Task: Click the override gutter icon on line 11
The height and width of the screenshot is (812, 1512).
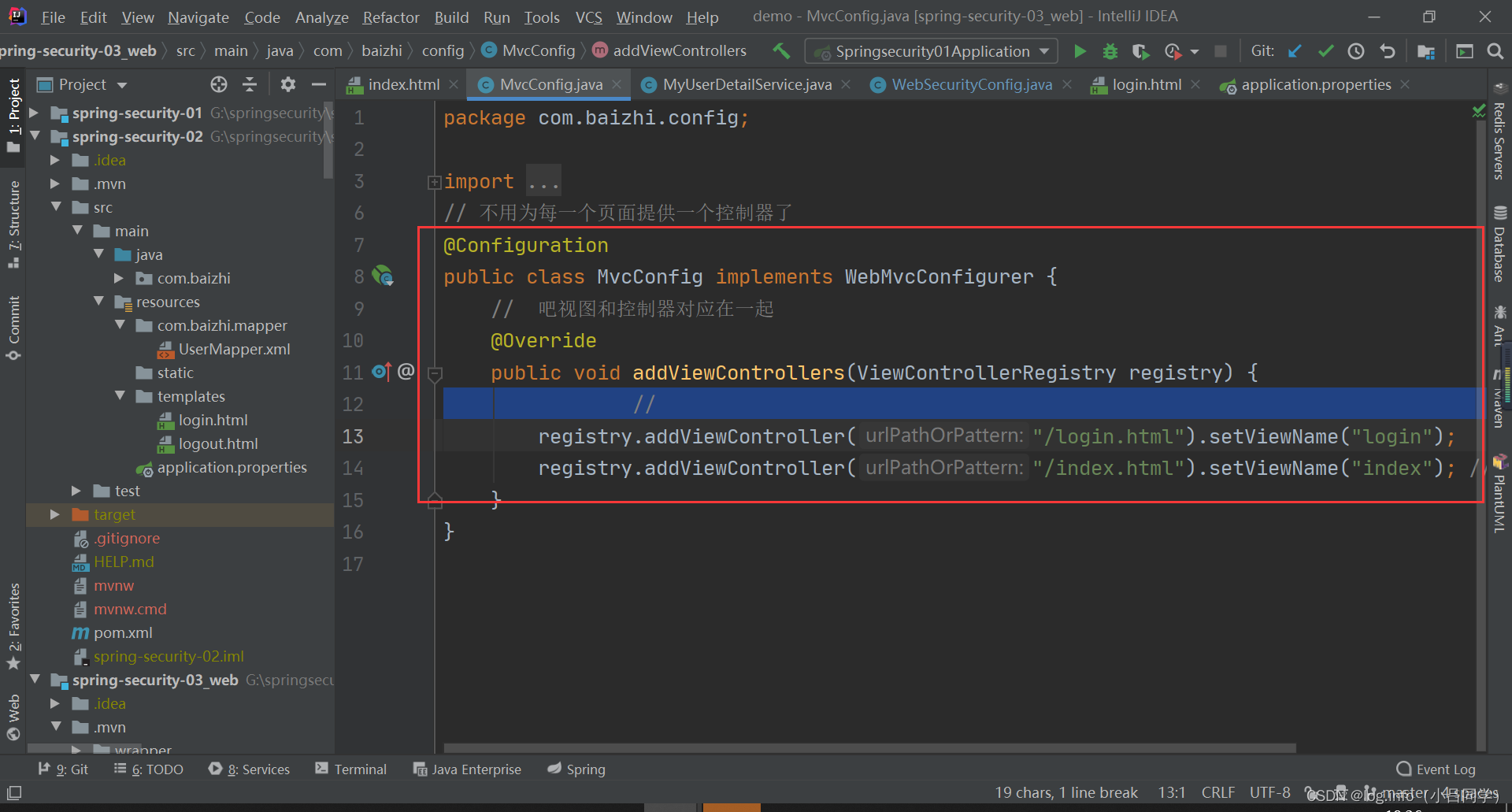Action: coord(381,371)
